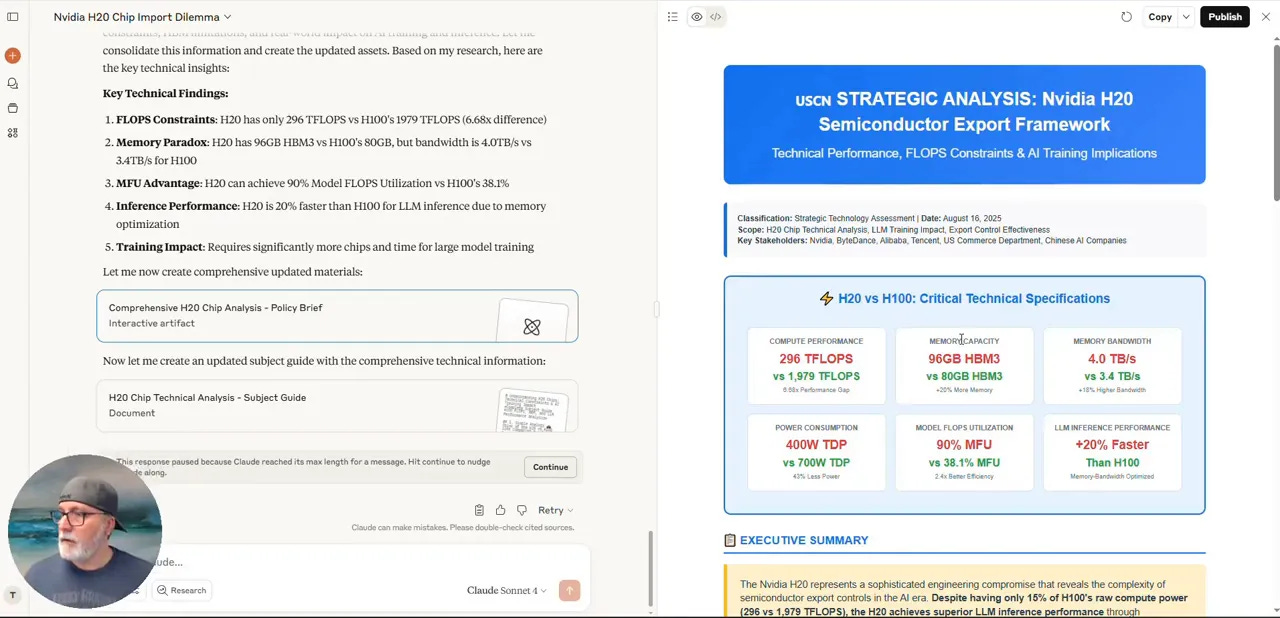
Task: Click the '4.0 TB/s' memory bandwidth value
Action: (x=1112, y=359)
